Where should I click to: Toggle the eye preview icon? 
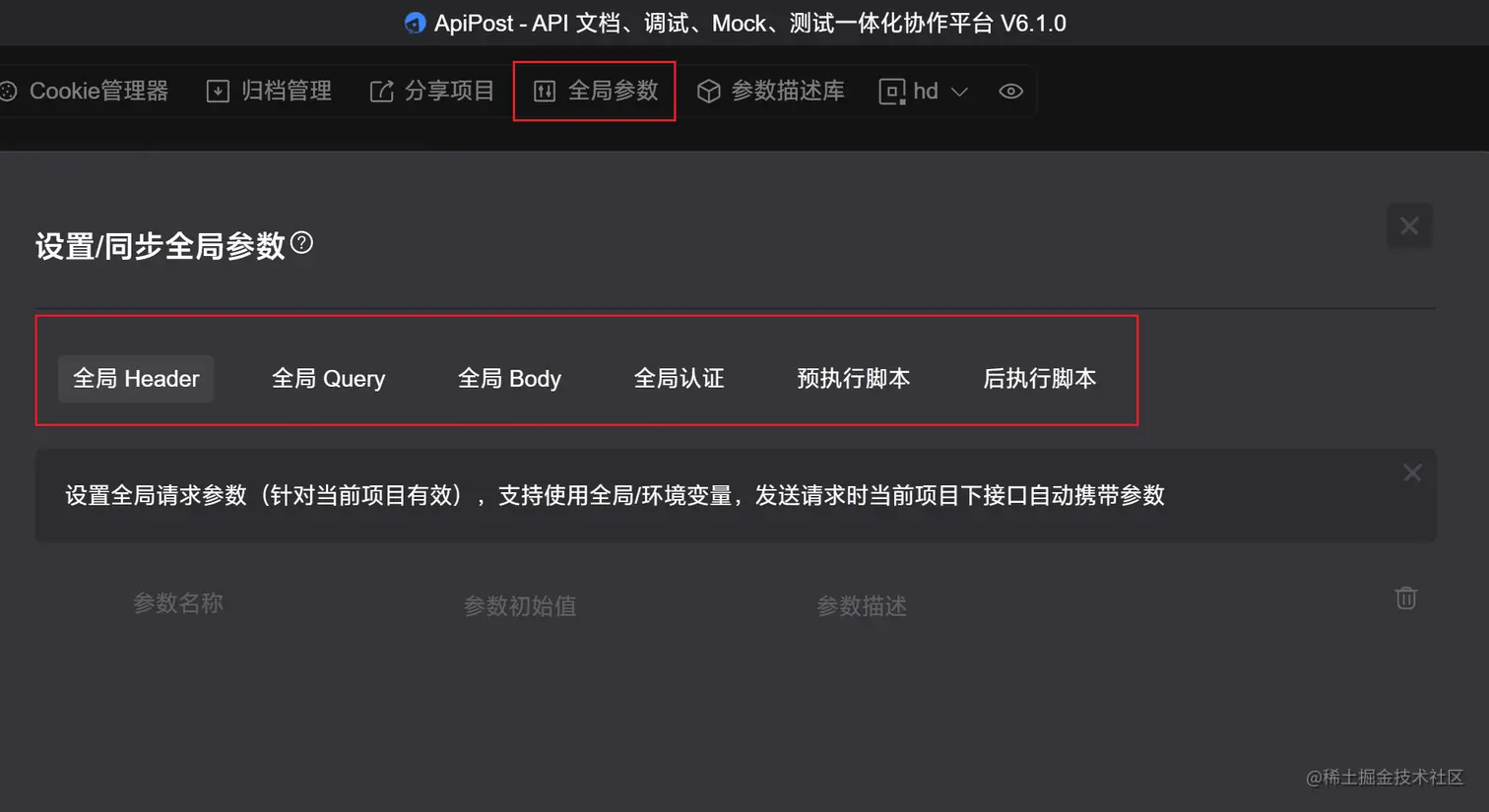(x=1010, y=92)
